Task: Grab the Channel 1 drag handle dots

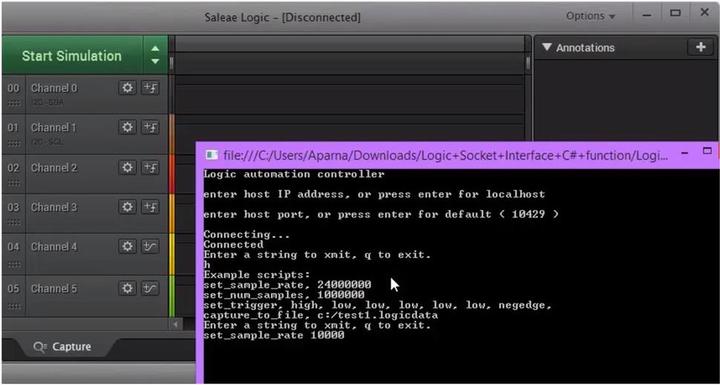Action: [x=14, y=143]
